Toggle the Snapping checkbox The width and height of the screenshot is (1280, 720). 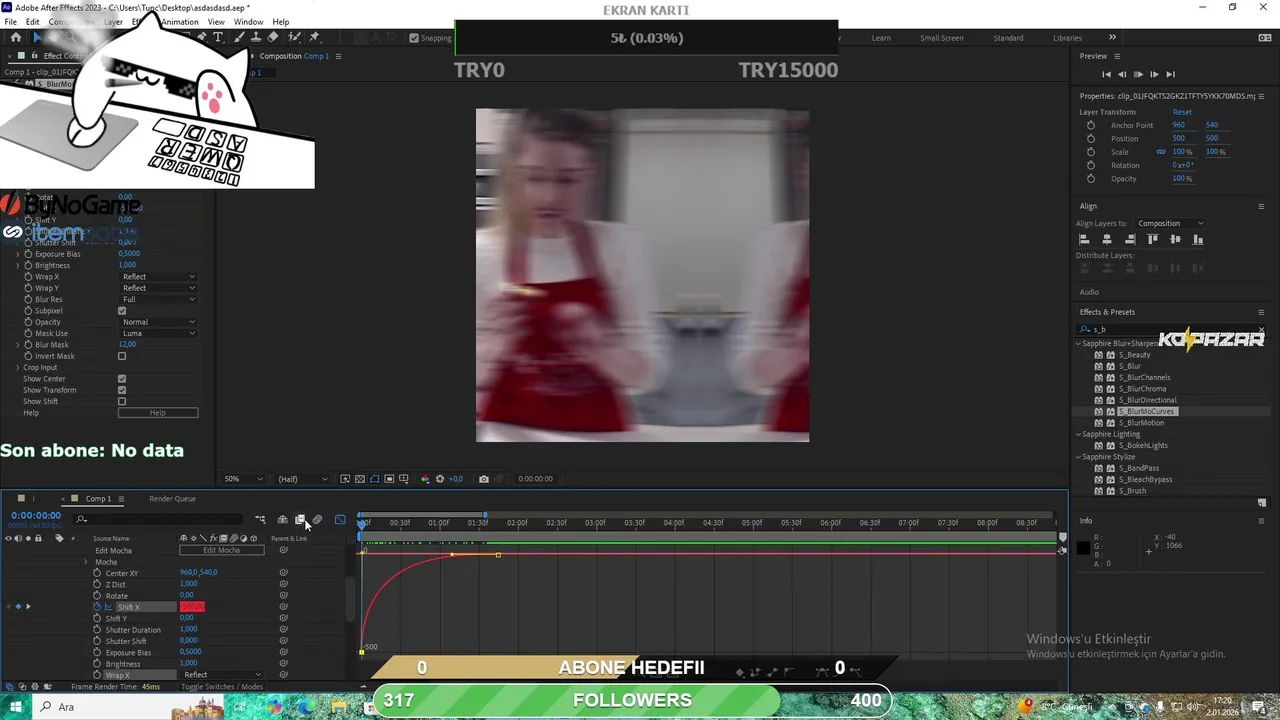point(414,38)
